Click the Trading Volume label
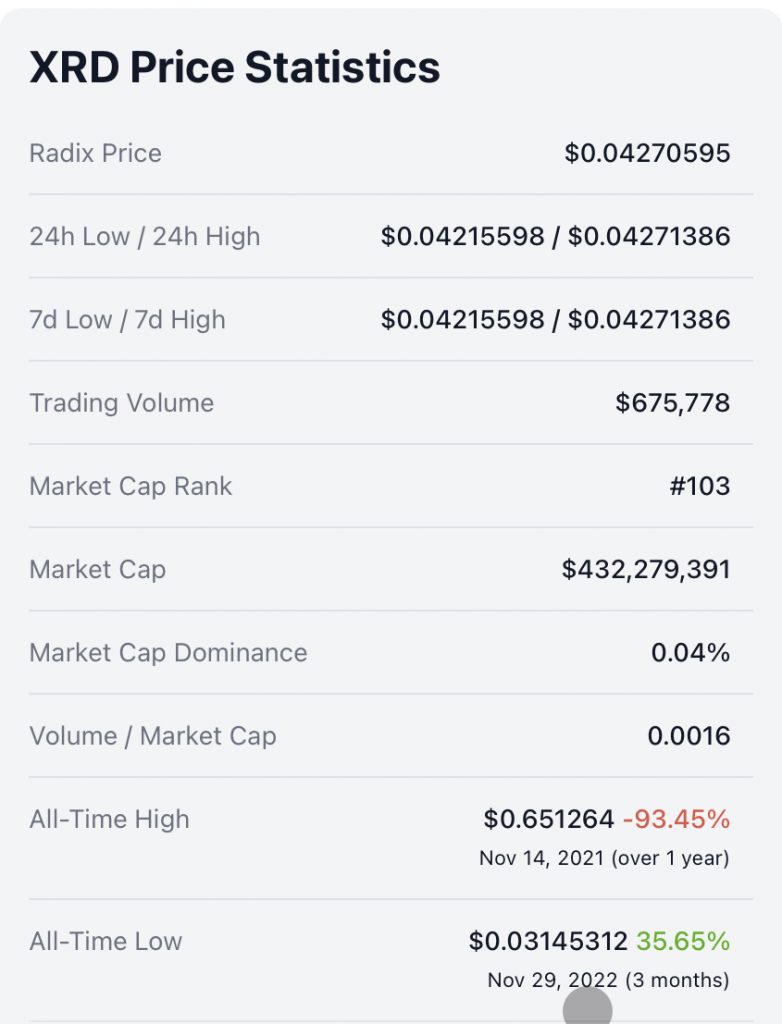This screenshot has width=782, height=1024. click(122, 403)
